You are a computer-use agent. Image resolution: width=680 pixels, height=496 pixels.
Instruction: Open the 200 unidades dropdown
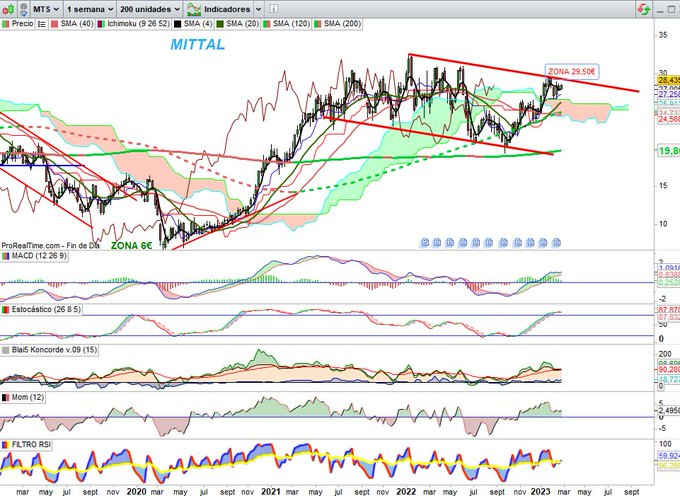click(150, 9)
